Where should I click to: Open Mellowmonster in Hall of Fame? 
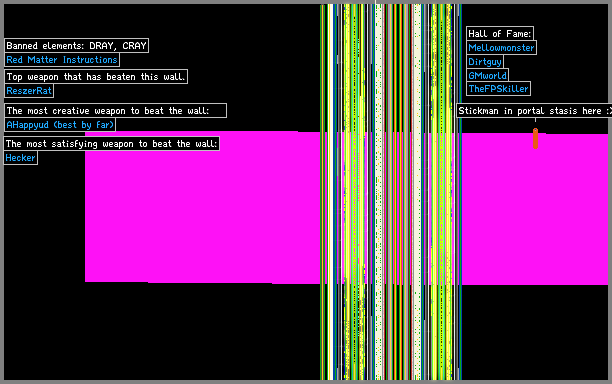pyautogui.click(x=501, y=48)
